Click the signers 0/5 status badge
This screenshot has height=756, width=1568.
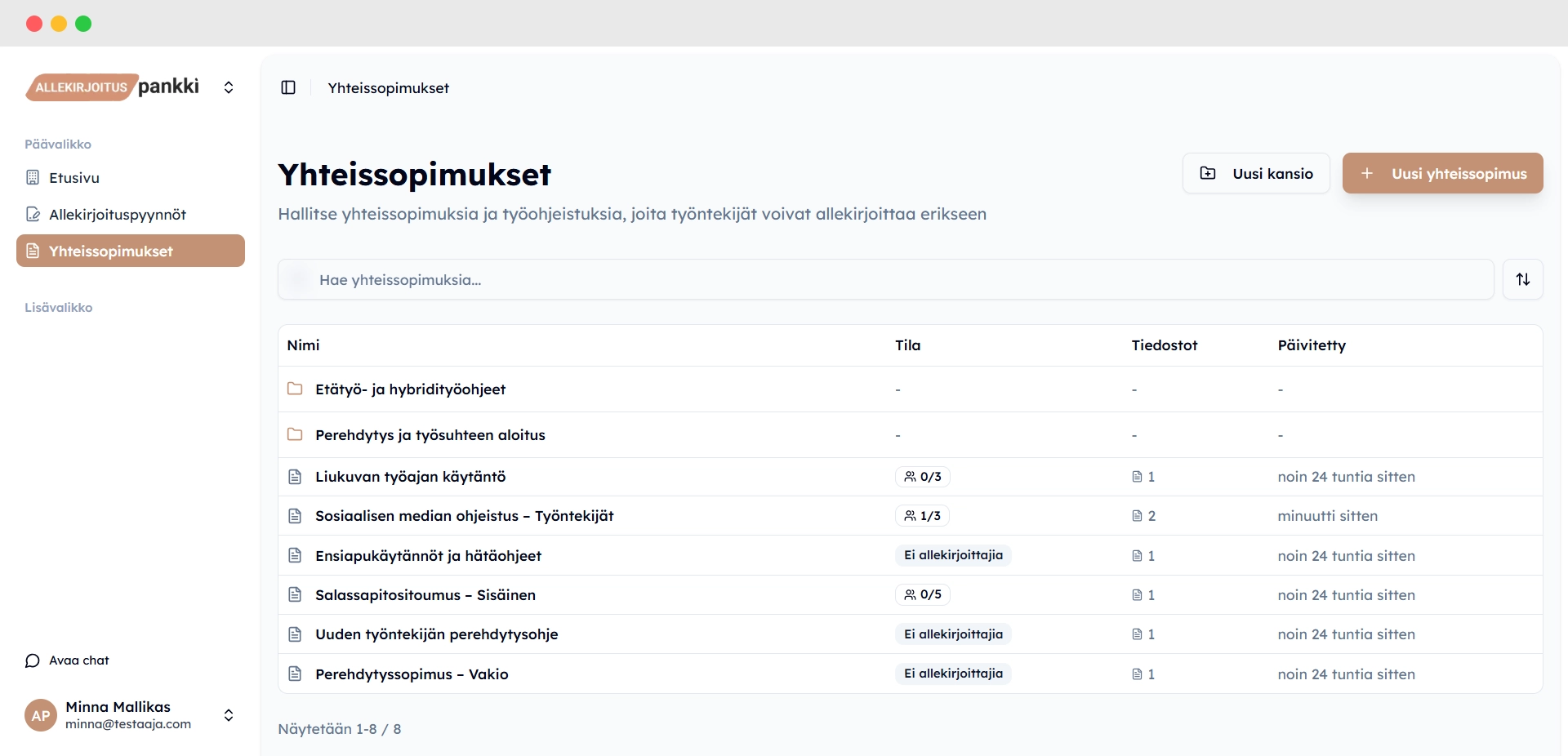[922, 595]
